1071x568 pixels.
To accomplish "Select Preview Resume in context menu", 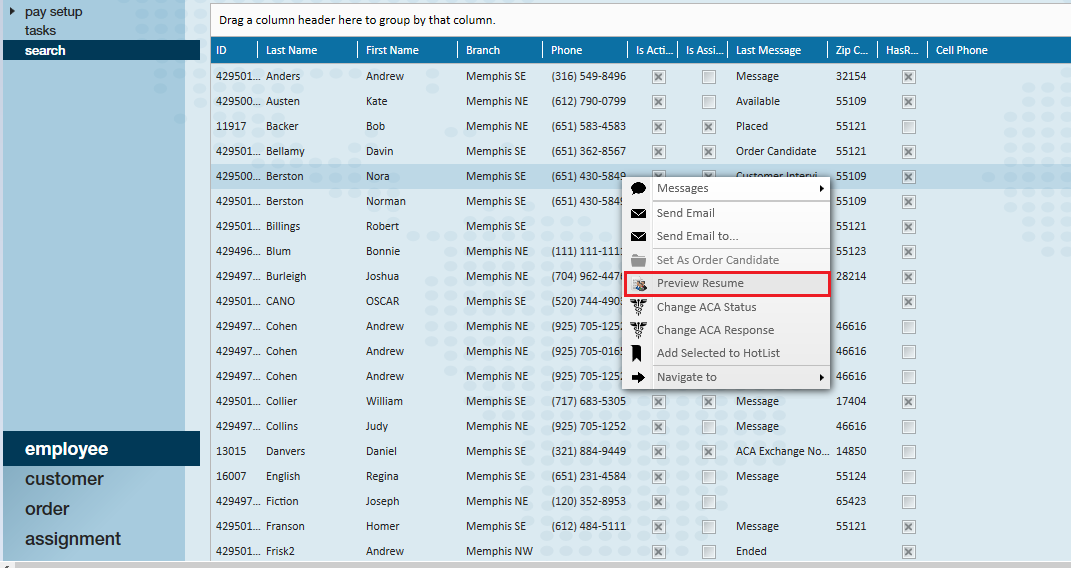I will (x=727, y=283).
